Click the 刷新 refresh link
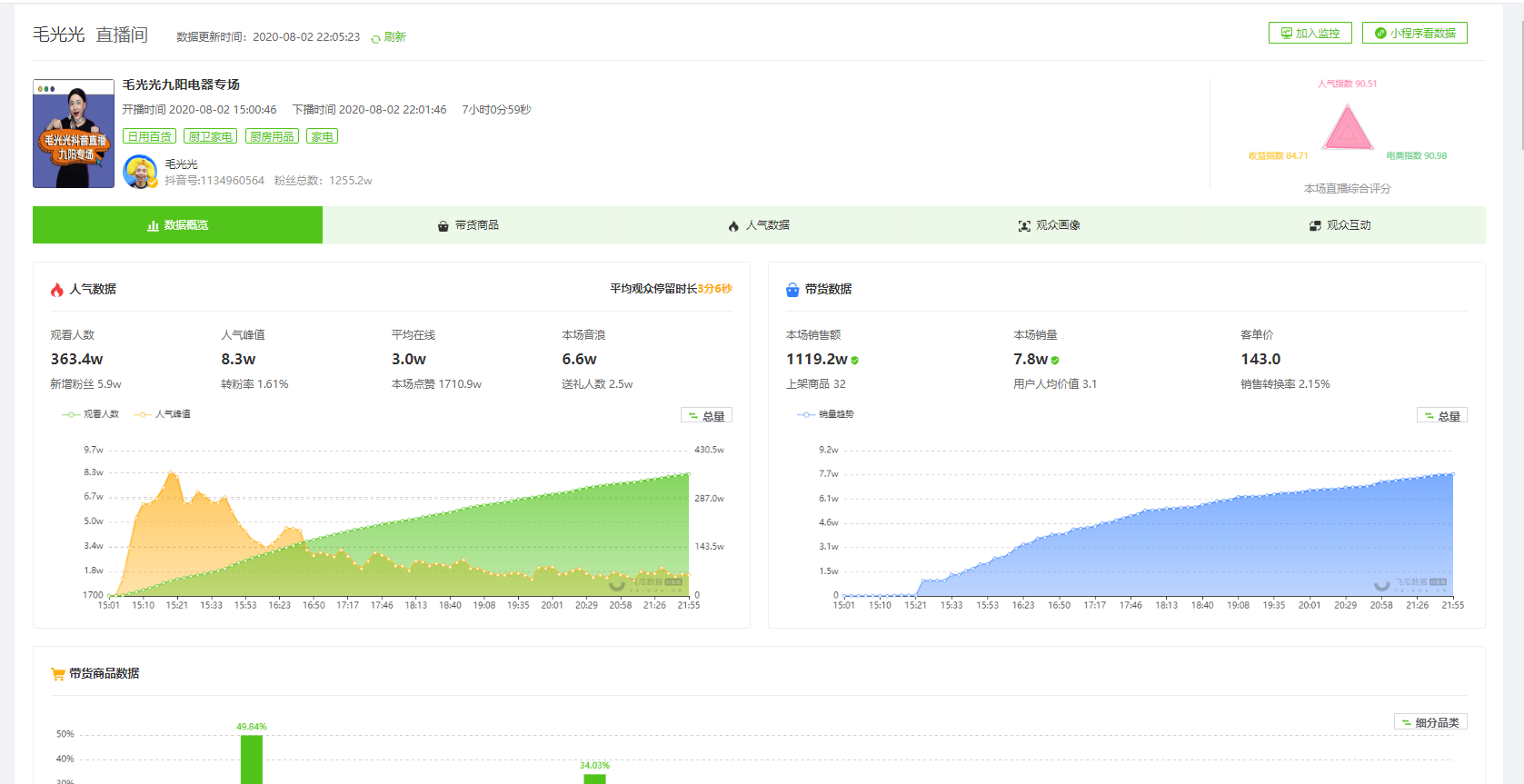 (x=394, y=37)
